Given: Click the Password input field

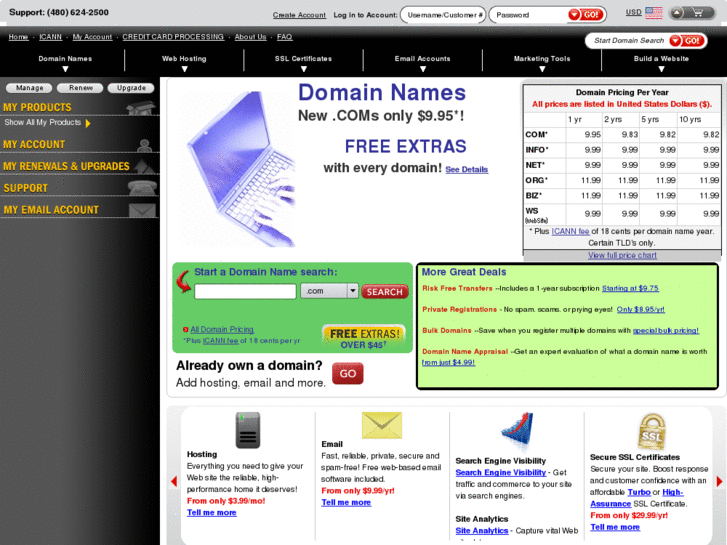Looking at the screenshot, I should (x=528, y=15).
